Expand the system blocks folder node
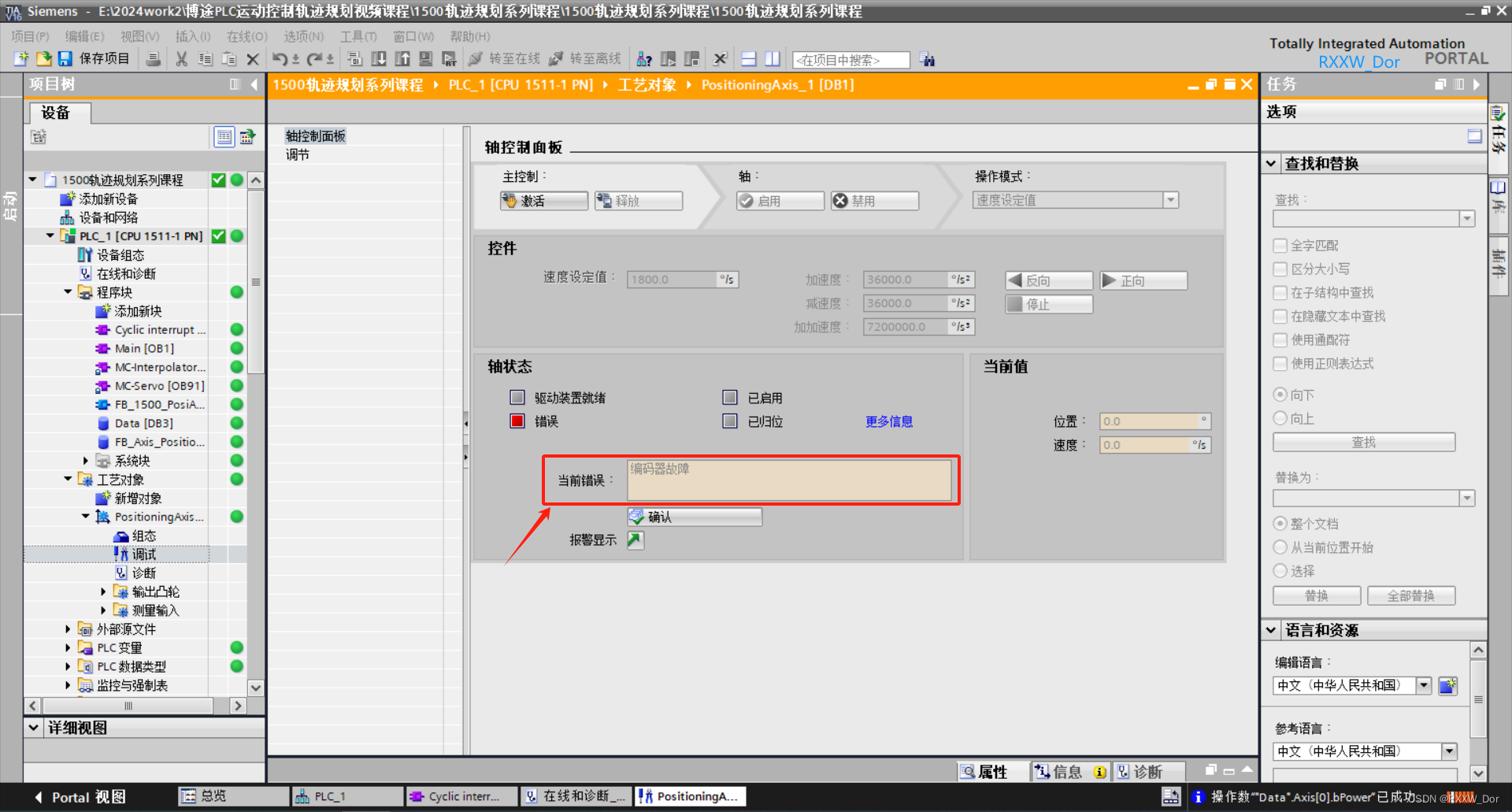 click(85, 461)
